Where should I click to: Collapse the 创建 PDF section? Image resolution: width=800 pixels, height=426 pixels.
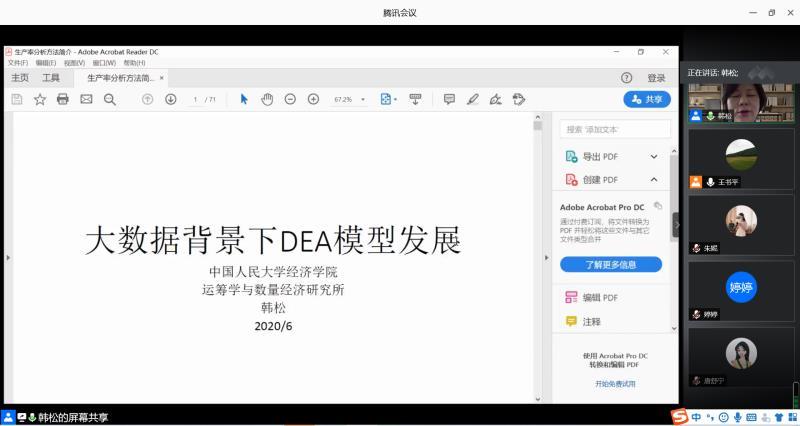coord(654,180)
